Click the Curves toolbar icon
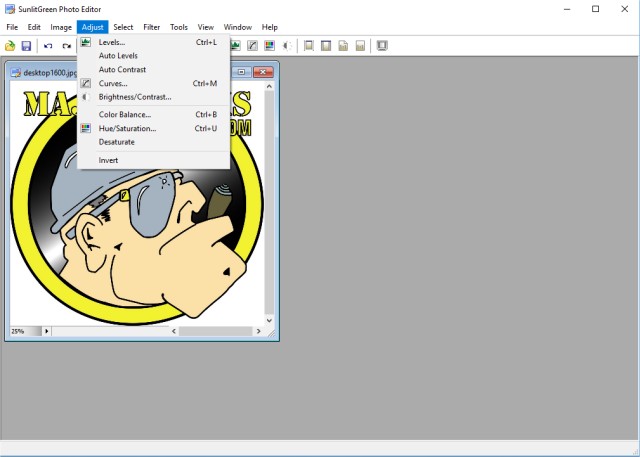 [x=253, y=46]
